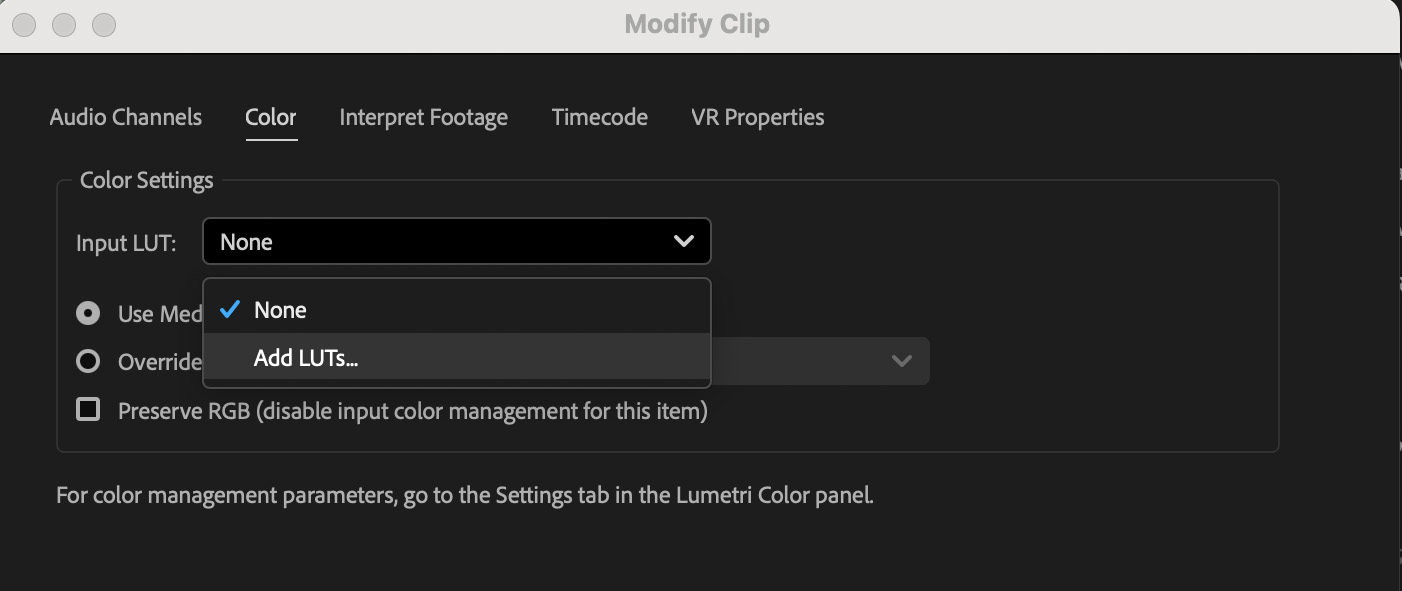Click the Color Settings group label
This screenshot has width=1402, height=591.
pyautogui.click(x=147, y=181)
